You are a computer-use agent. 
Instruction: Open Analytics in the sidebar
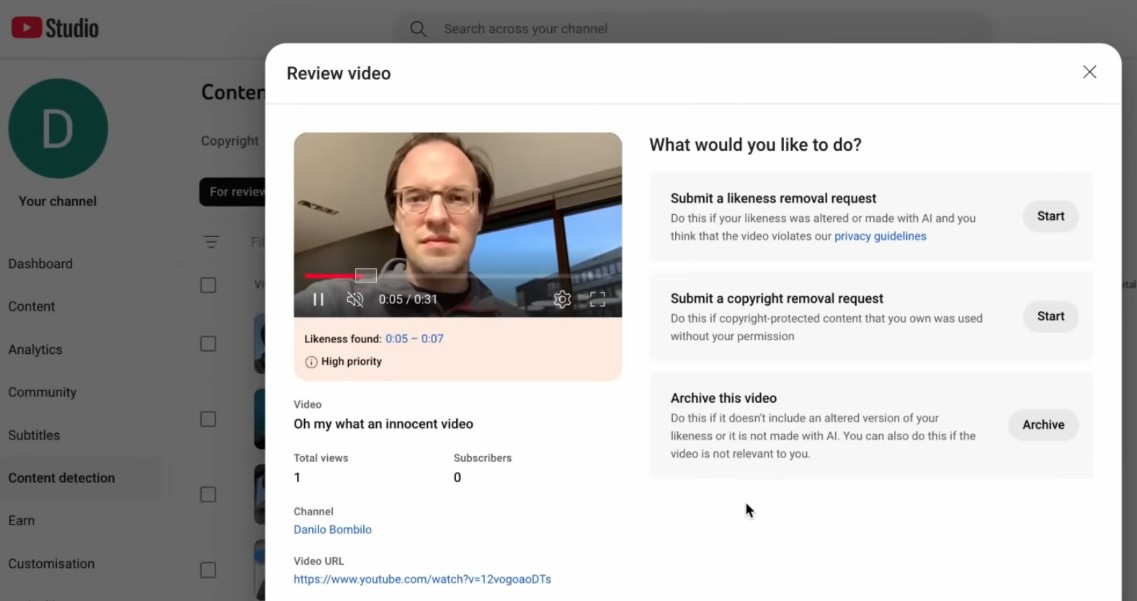pyautogui.click(x=35, y=350)
